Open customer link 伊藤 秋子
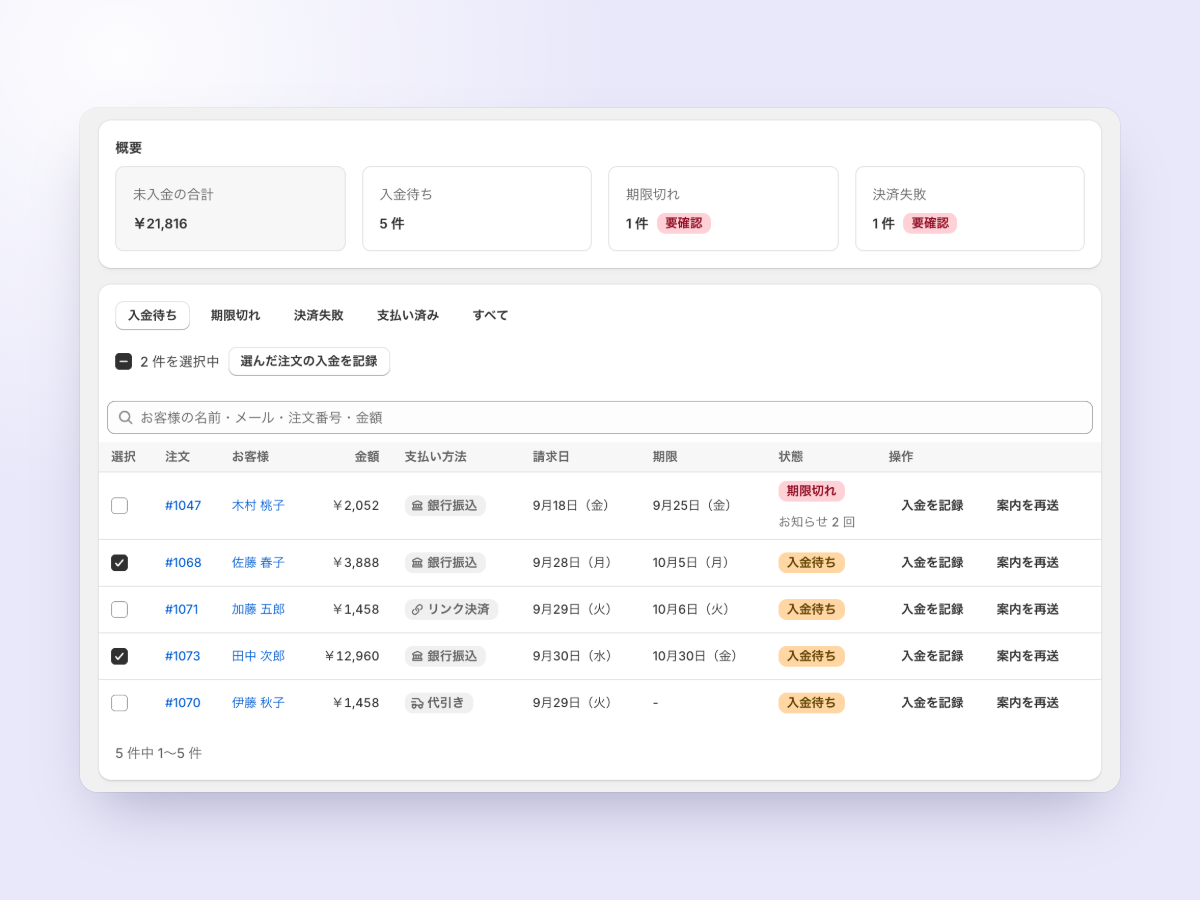This screenshot has height=900, width=1200. [258, 703]
